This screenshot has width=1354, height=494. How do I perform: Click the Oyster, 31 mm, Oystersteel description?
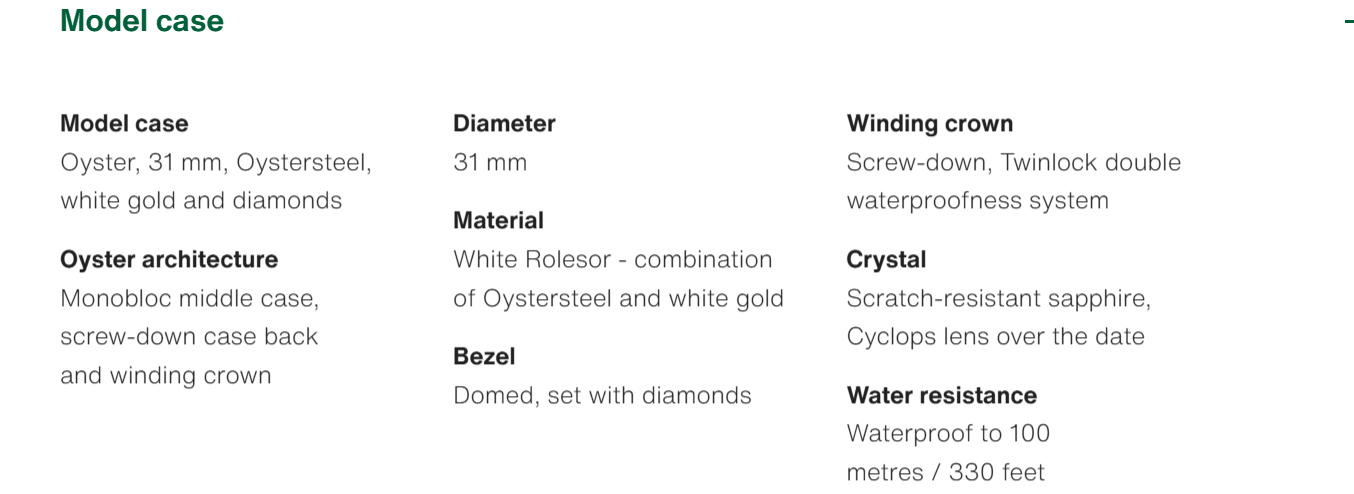(216, 163)
